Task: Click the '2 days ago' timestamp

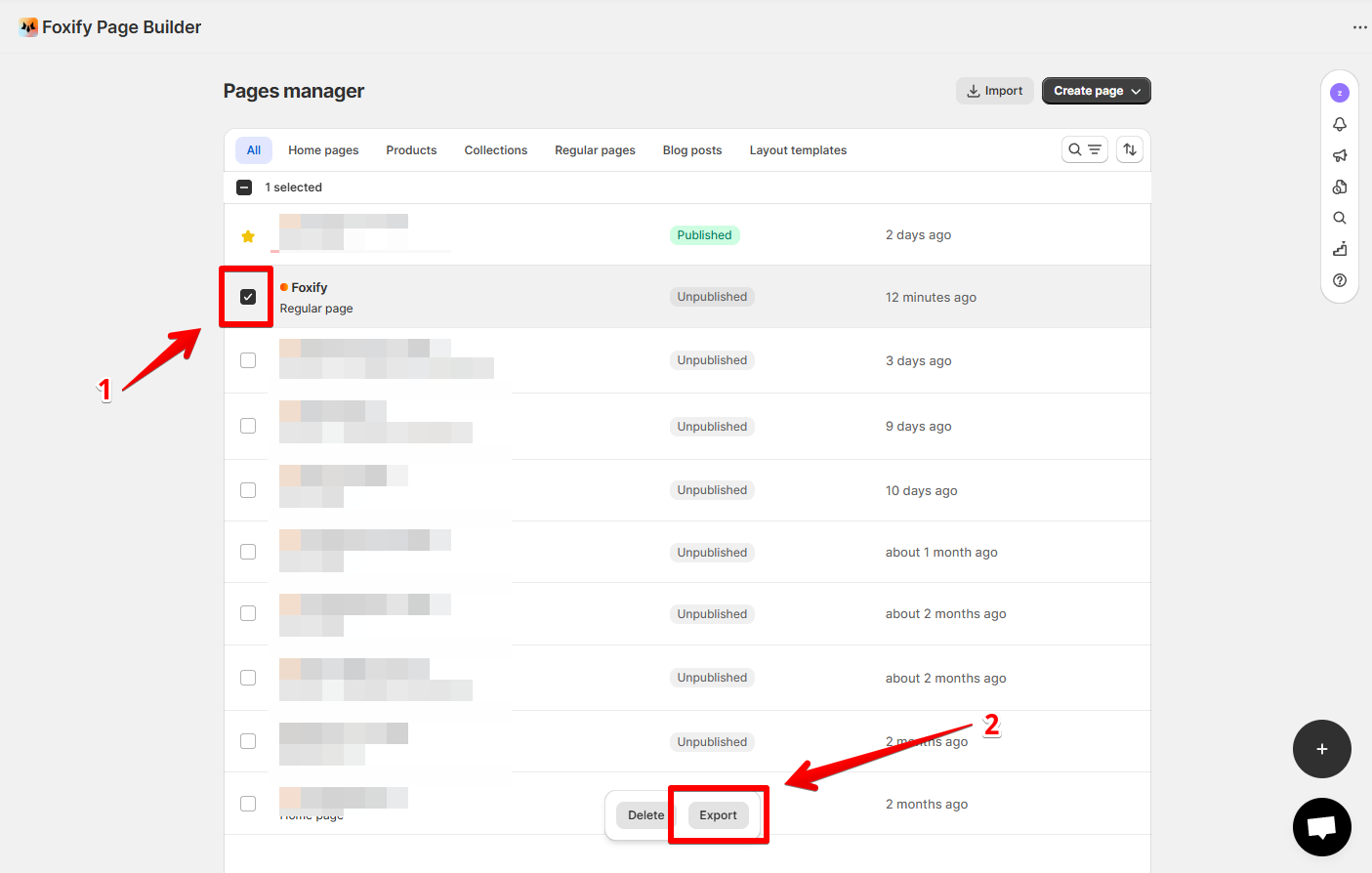Action: click(918, 235)
